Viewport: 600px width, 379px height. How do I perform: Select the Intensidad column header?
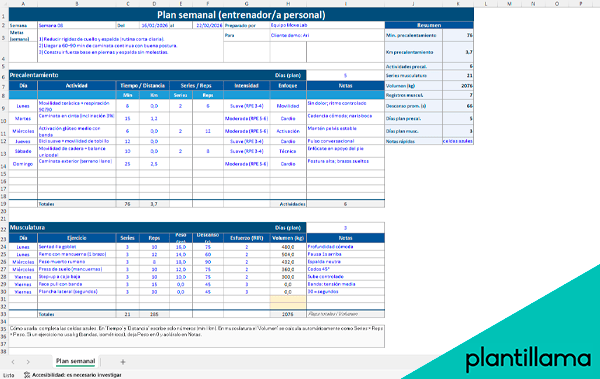point(246,86)
